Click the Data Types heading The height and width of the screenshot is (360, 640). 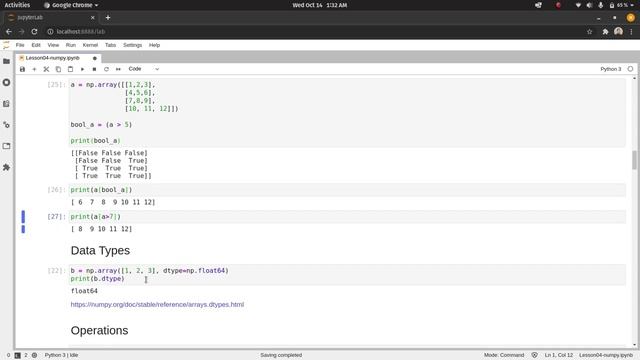pos(100,251)
